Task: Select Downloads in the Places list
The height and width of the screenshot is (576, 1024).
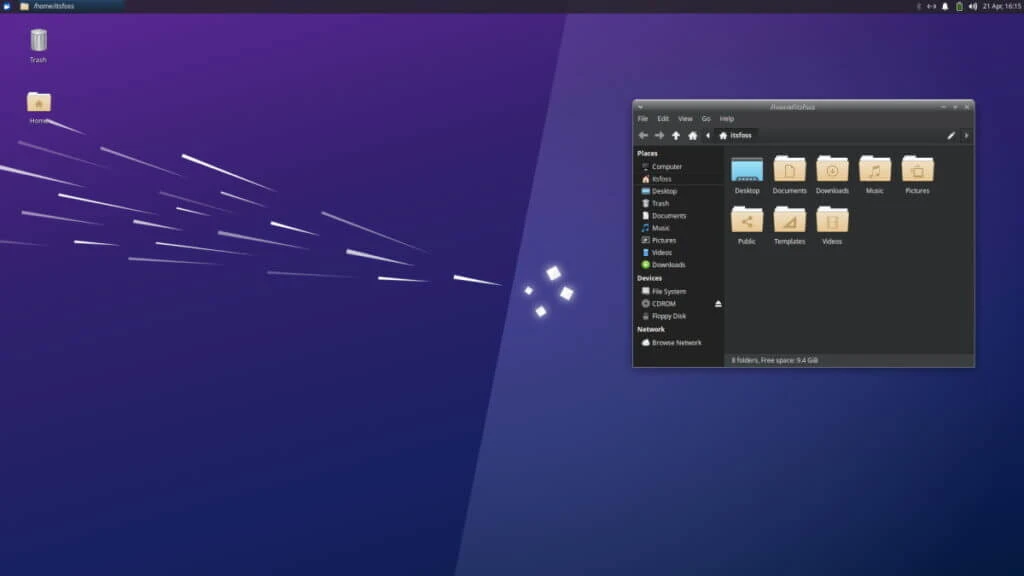Action: 670,264
